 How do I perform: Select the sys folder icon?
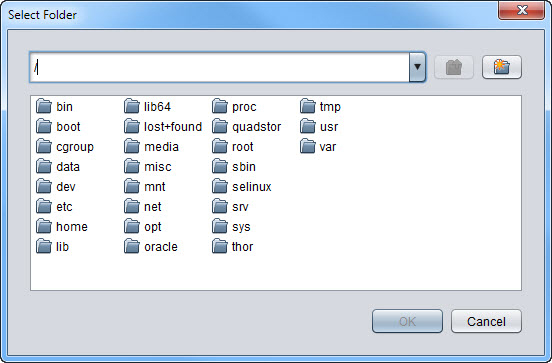(x=220, y=226)
